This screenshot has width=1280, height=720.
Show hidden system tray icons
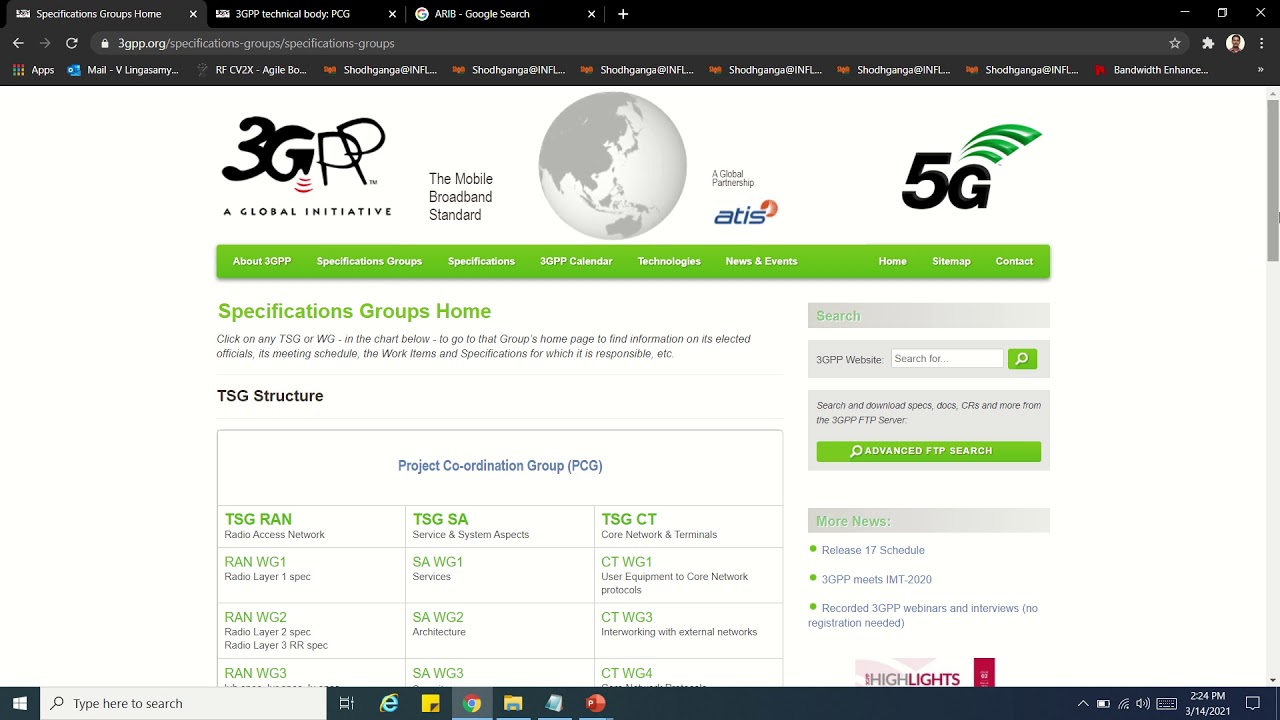(1083, 703)
